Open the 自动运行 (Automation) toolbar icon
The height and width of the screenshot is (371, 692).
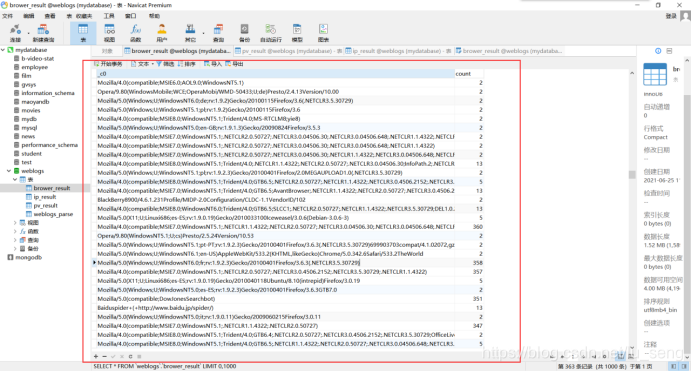271,33
